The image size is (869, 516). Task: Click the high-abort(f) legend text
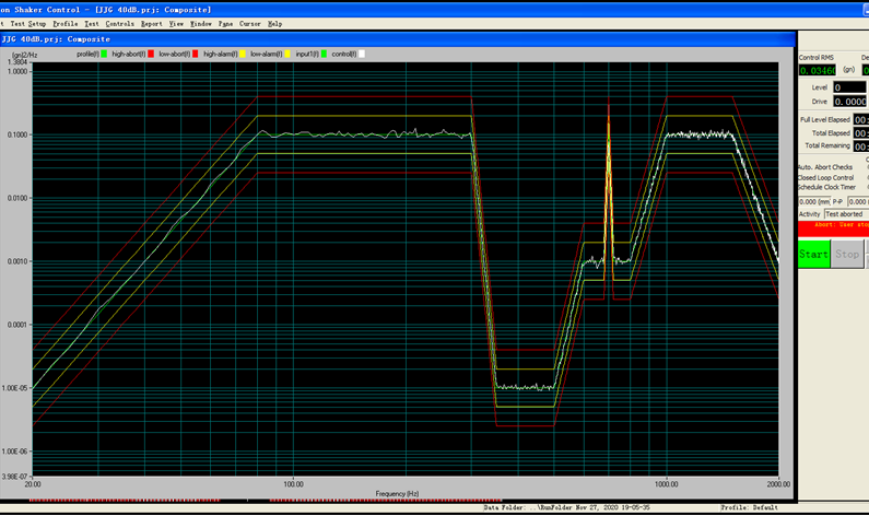[129, 54]
